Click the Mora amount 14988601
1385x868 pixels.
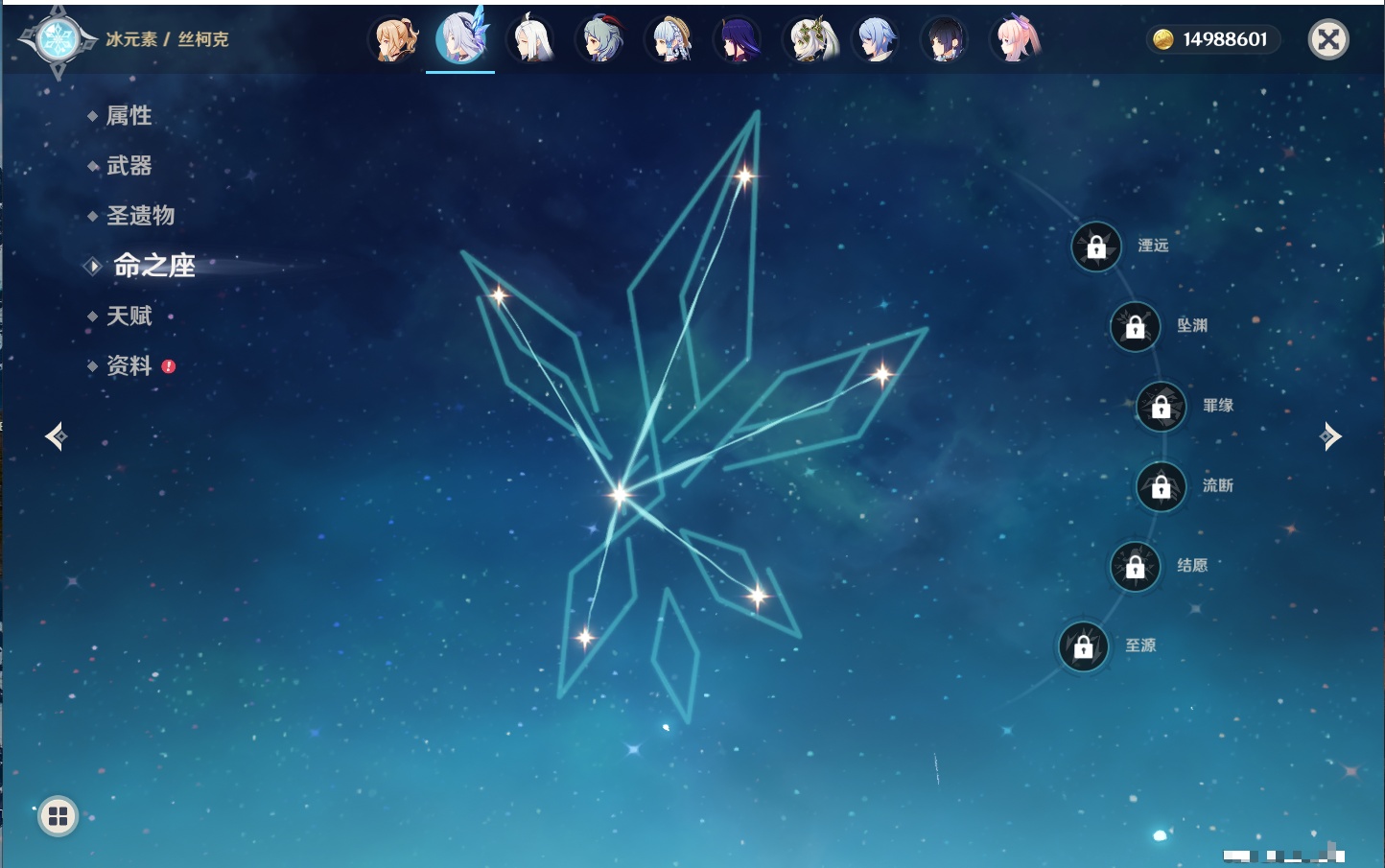point(1225,39)
